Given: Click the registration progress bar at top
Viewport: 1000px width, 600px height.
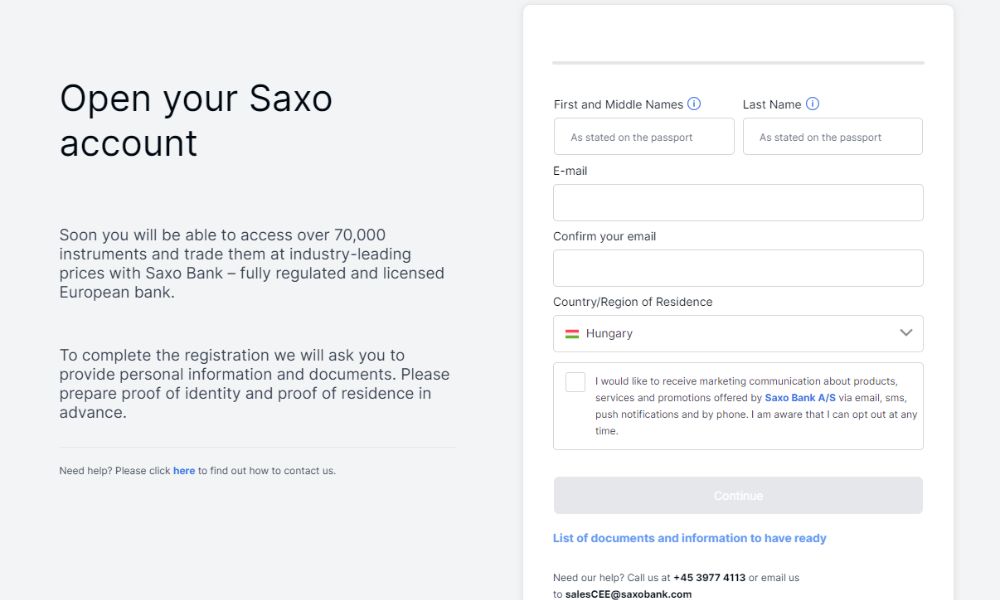Looking at the screenshot, I should [x=738, y=63].
